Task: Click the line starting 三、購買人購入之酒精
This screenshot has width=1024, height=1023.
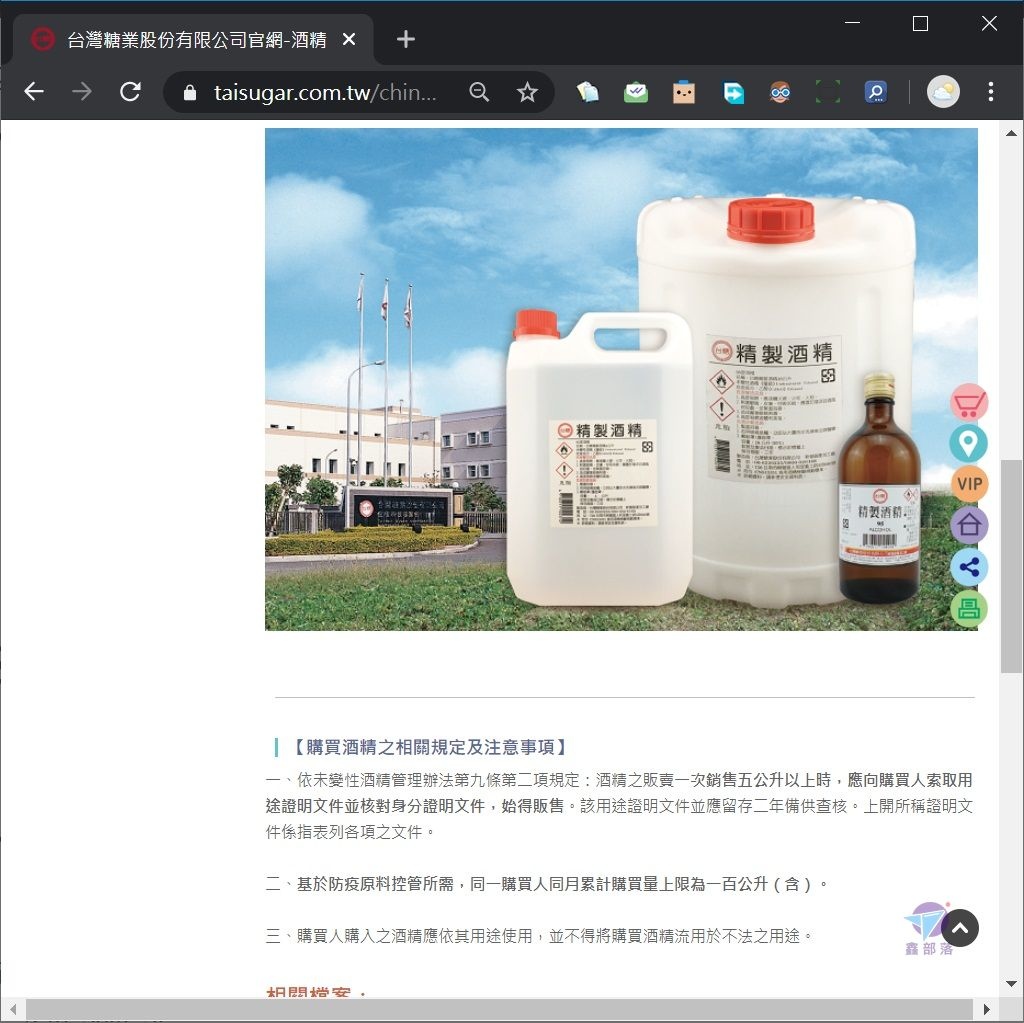Action: point(539,936)
